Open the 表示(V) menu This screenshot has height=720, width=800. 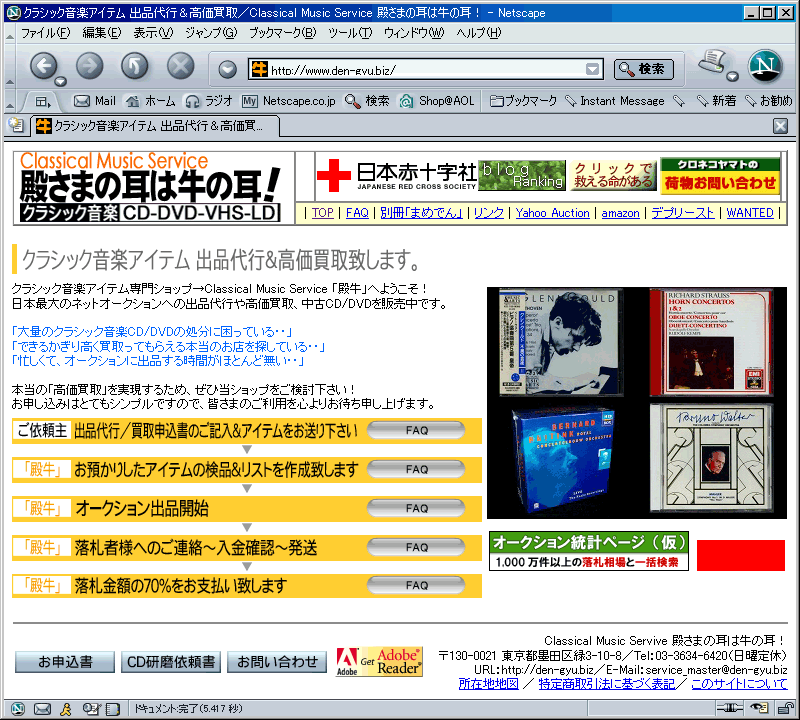point(153,33)
